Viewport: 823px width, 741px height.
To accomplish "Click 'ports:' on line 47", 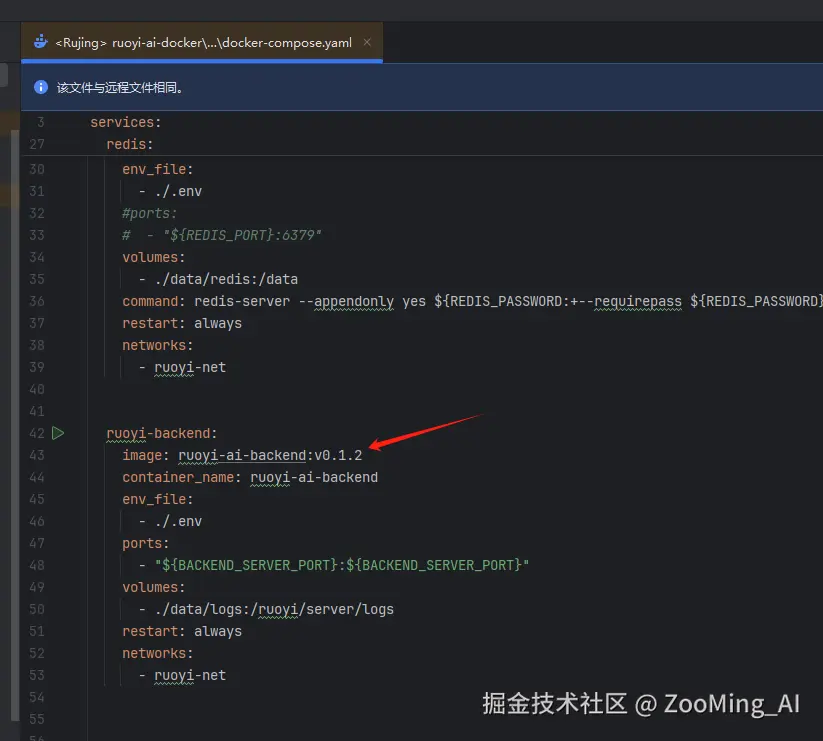I will click(145, 544).
